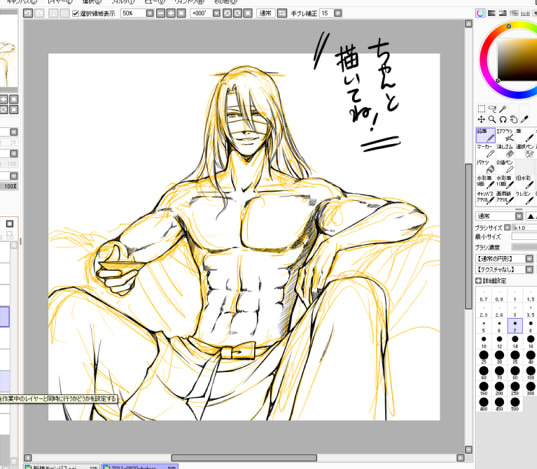Open the brush shape 通常の円形 dropdown

tap(529, 258)
